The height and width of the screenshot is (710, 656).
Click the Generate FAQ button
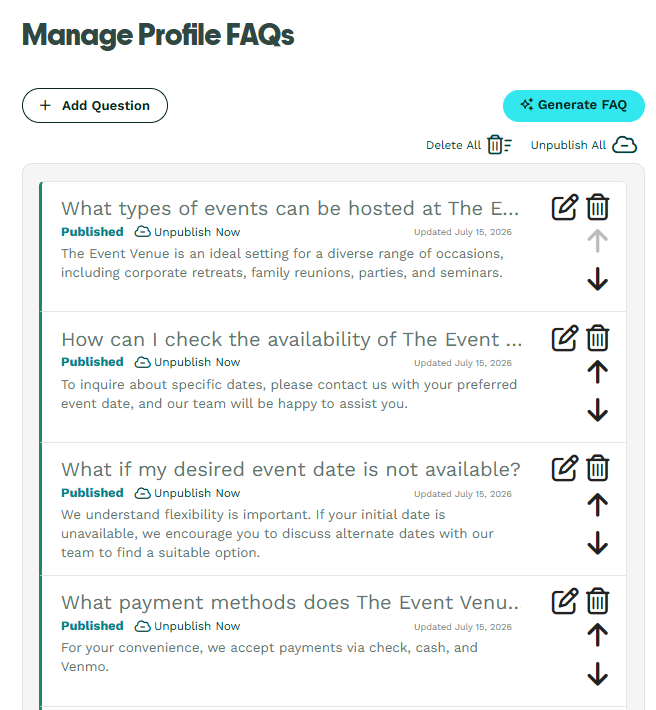574,106
